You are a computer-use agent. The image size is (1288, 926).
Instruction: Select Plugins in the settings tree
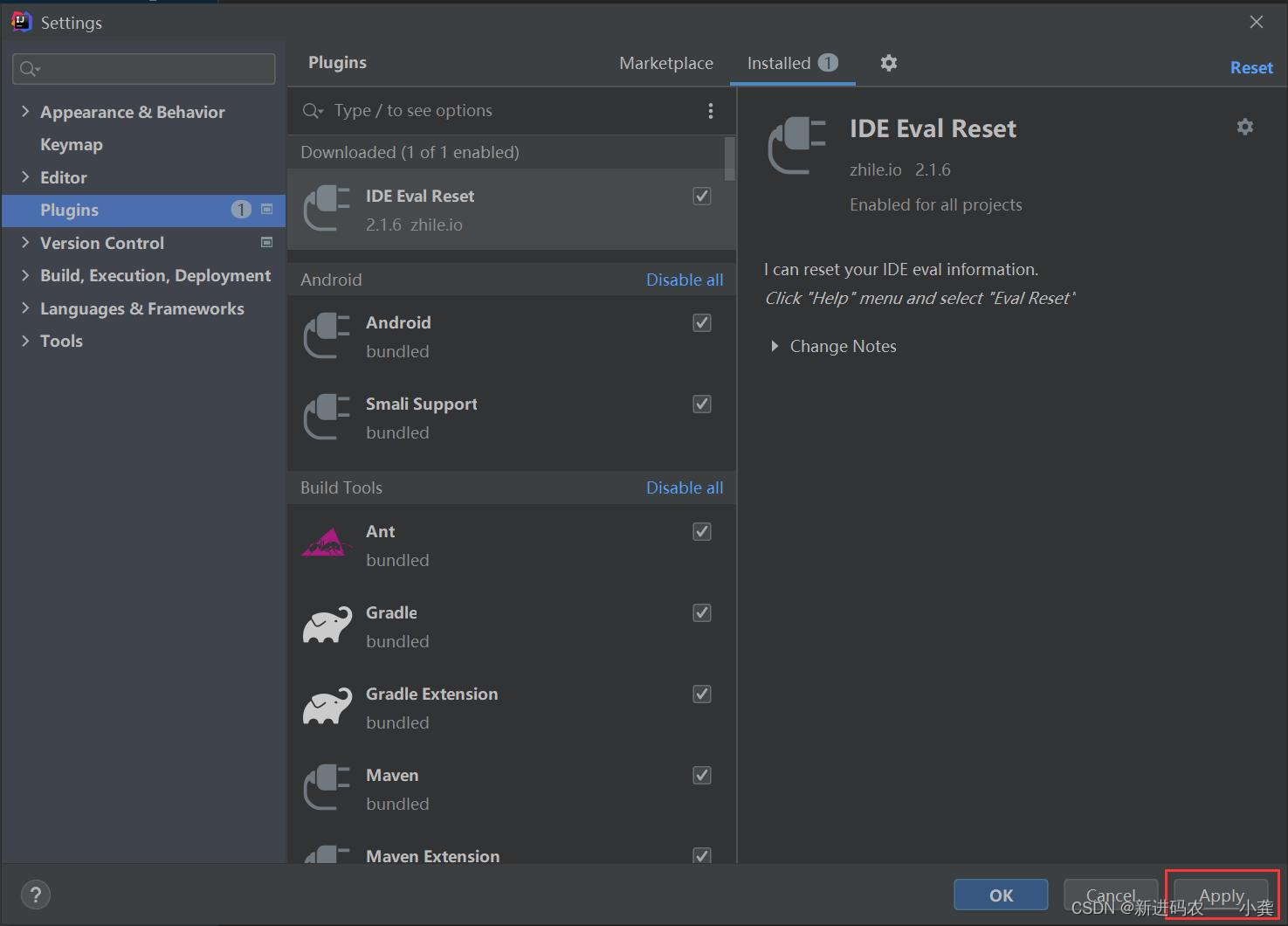143,210
